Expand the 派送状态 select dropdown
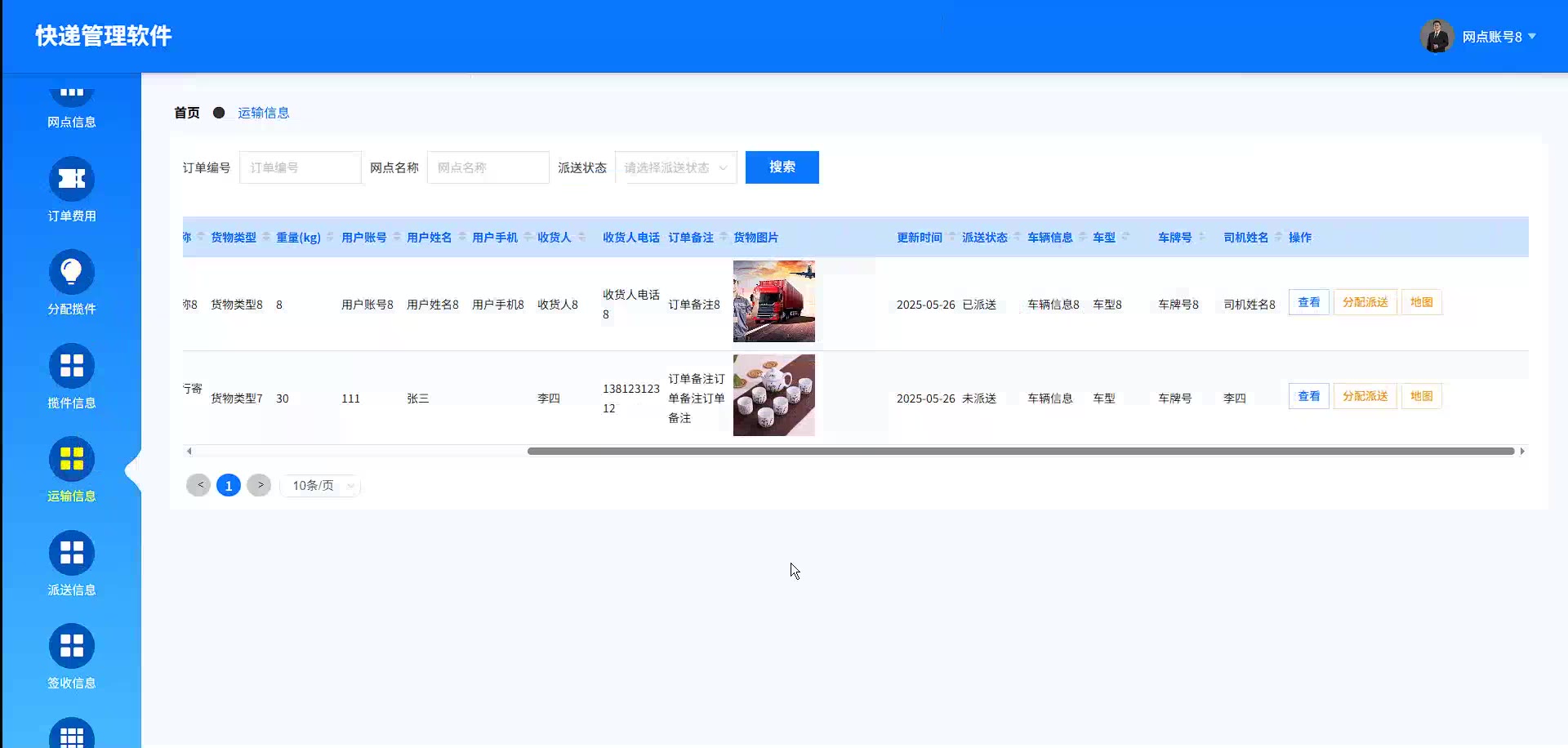The height and width of the screenshot is (748, 1568). pyautogui.click(x=675, y=168)
